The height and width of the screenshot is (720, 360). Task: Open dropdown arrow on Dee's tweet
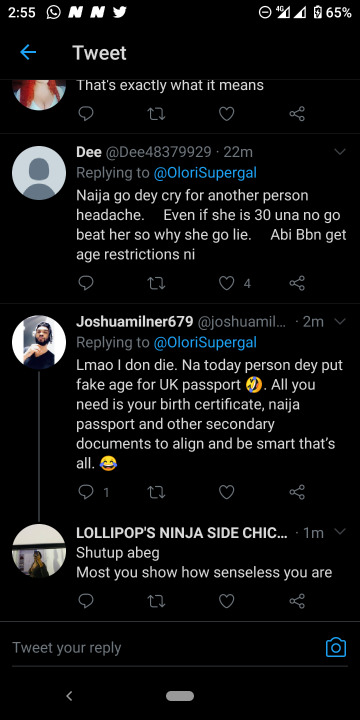pos(340,152)
